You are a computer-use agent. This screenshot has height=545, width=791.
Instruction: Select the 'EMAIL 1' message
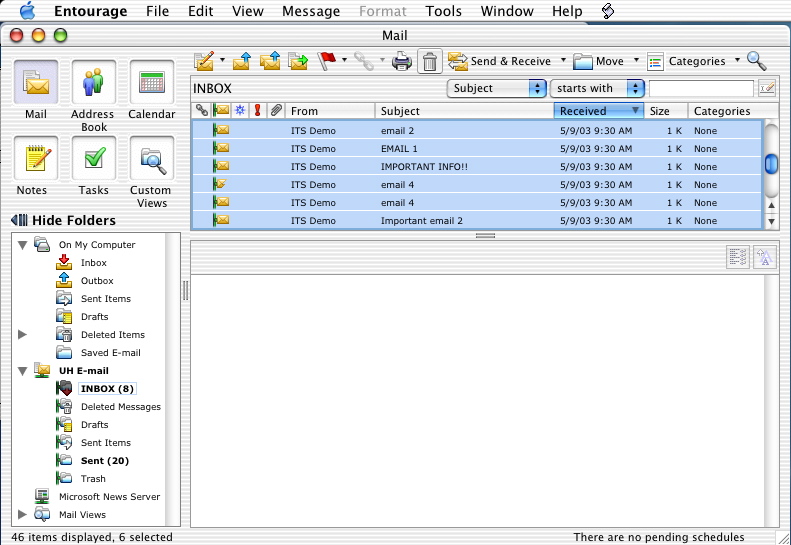(x=477, y=148)
